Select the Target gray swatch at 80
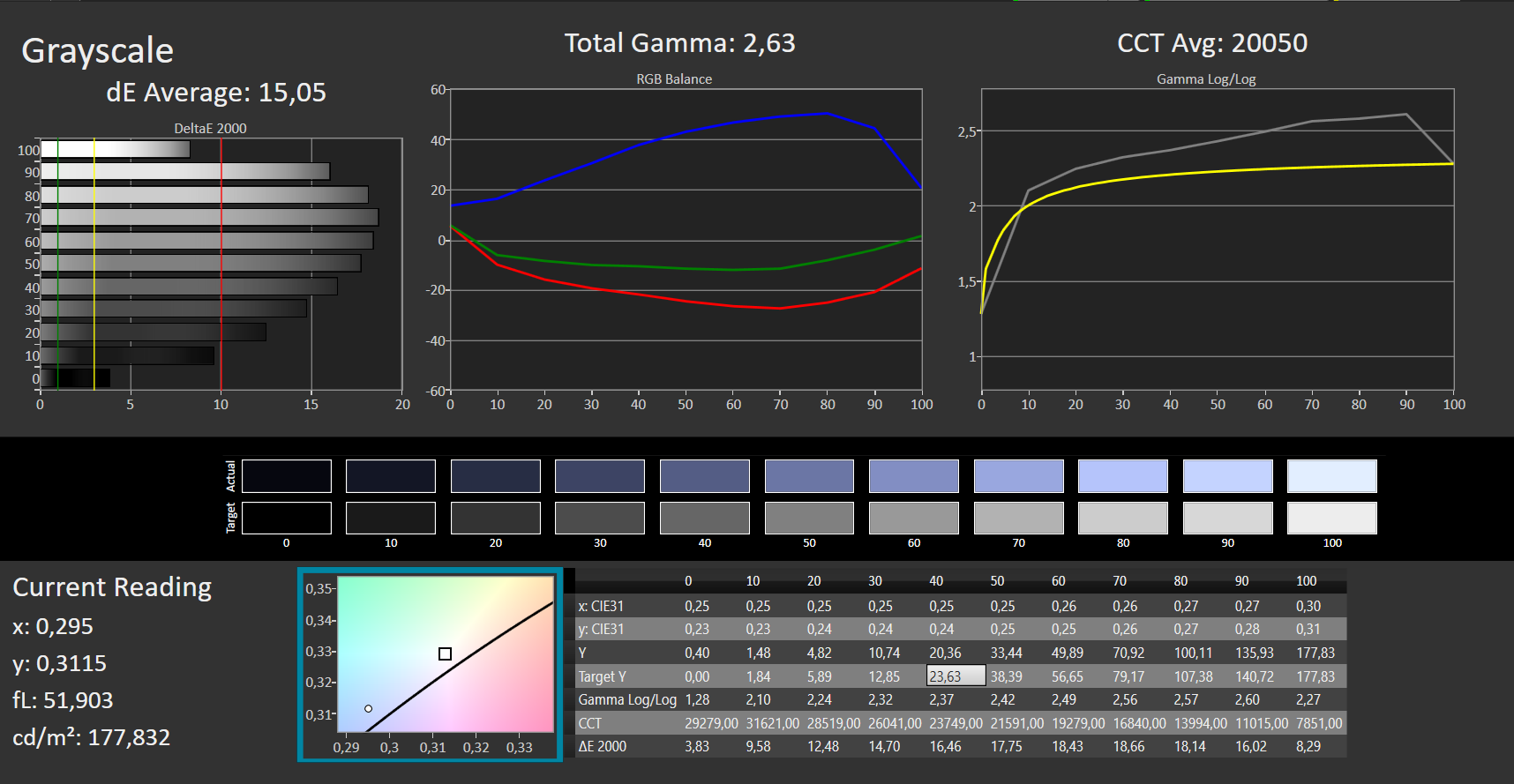Screen dimensions: 1514x784 1123,518
